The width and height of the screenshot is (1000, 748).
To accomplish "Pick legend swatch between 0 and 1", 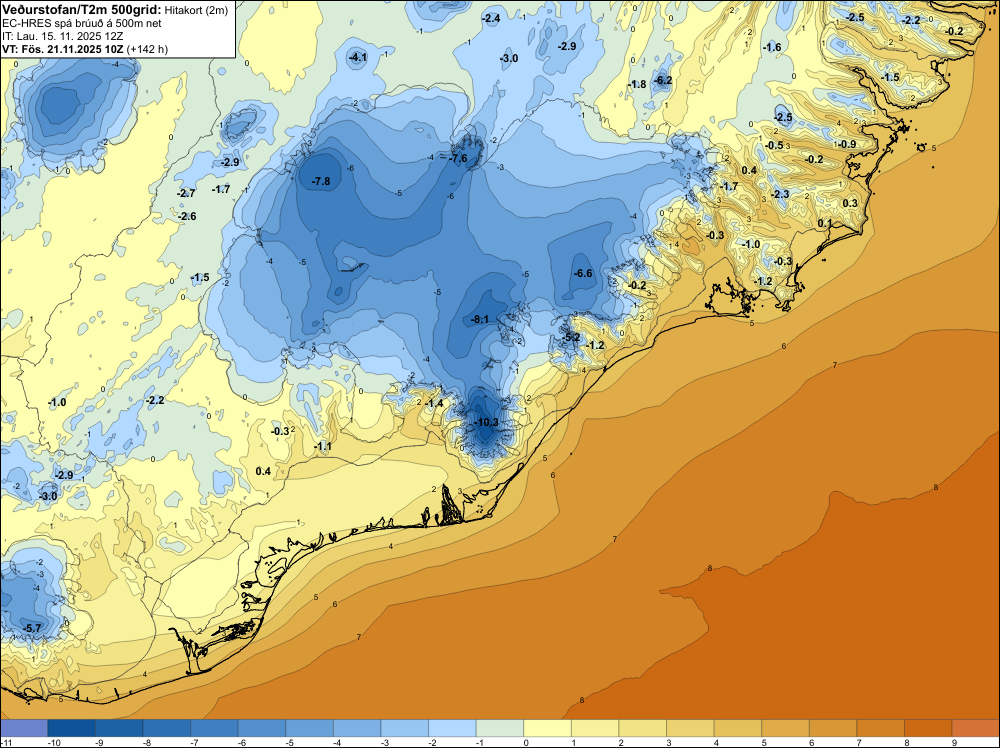I will [547, 728].
